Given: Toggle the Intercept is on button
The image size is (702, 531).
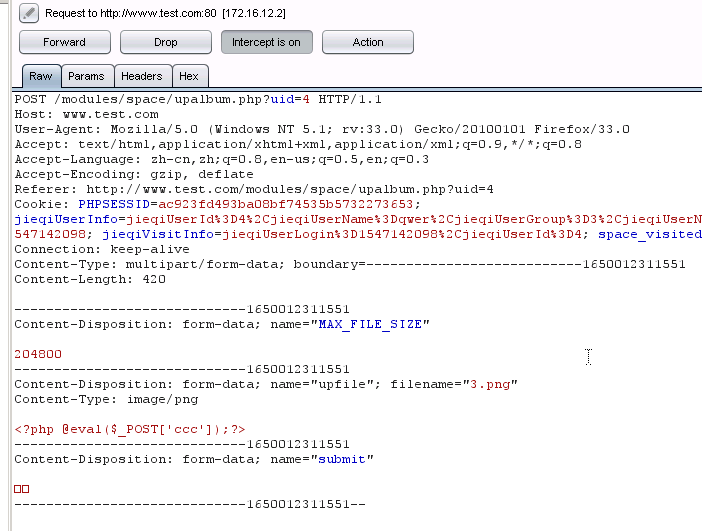Looking at the screenshot, I should click(267, 42).
